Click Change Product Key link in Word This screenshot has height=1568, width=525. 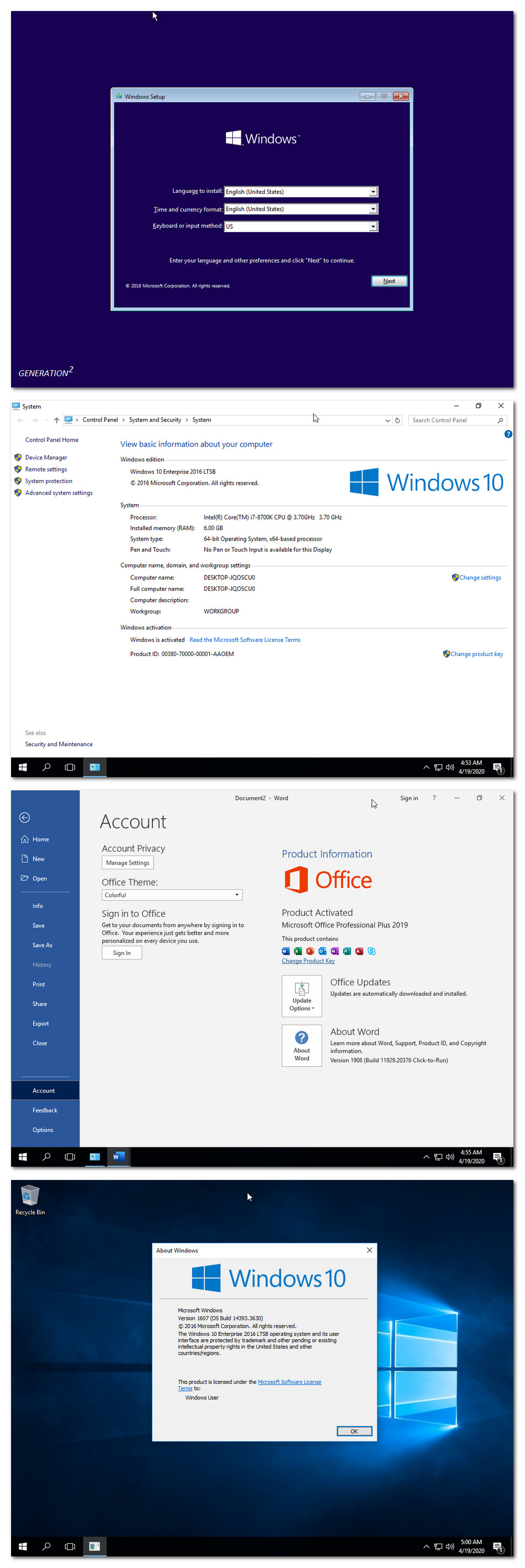308,961
